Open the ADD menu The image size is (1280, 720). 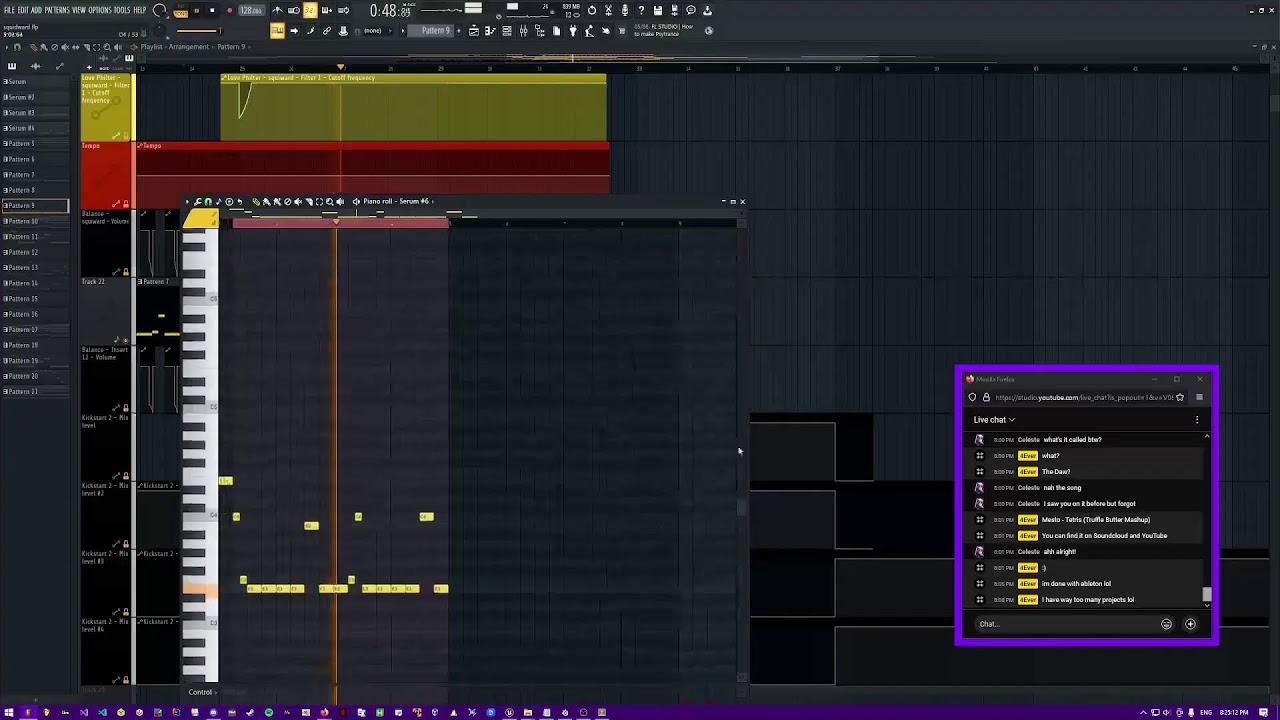click(36, 10)
